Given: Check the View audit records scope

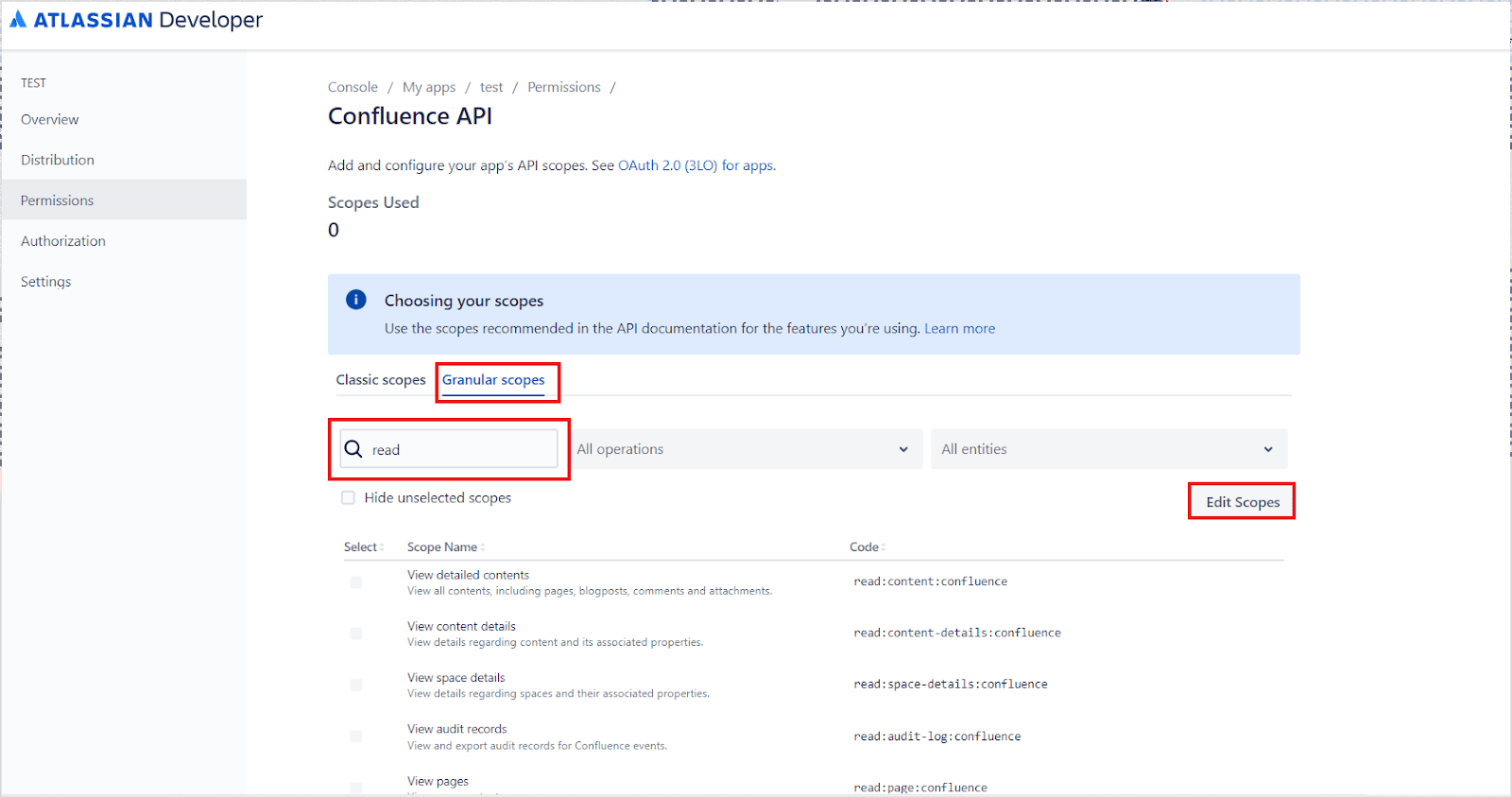Looking at the screenshot, I should pos(356,737).
